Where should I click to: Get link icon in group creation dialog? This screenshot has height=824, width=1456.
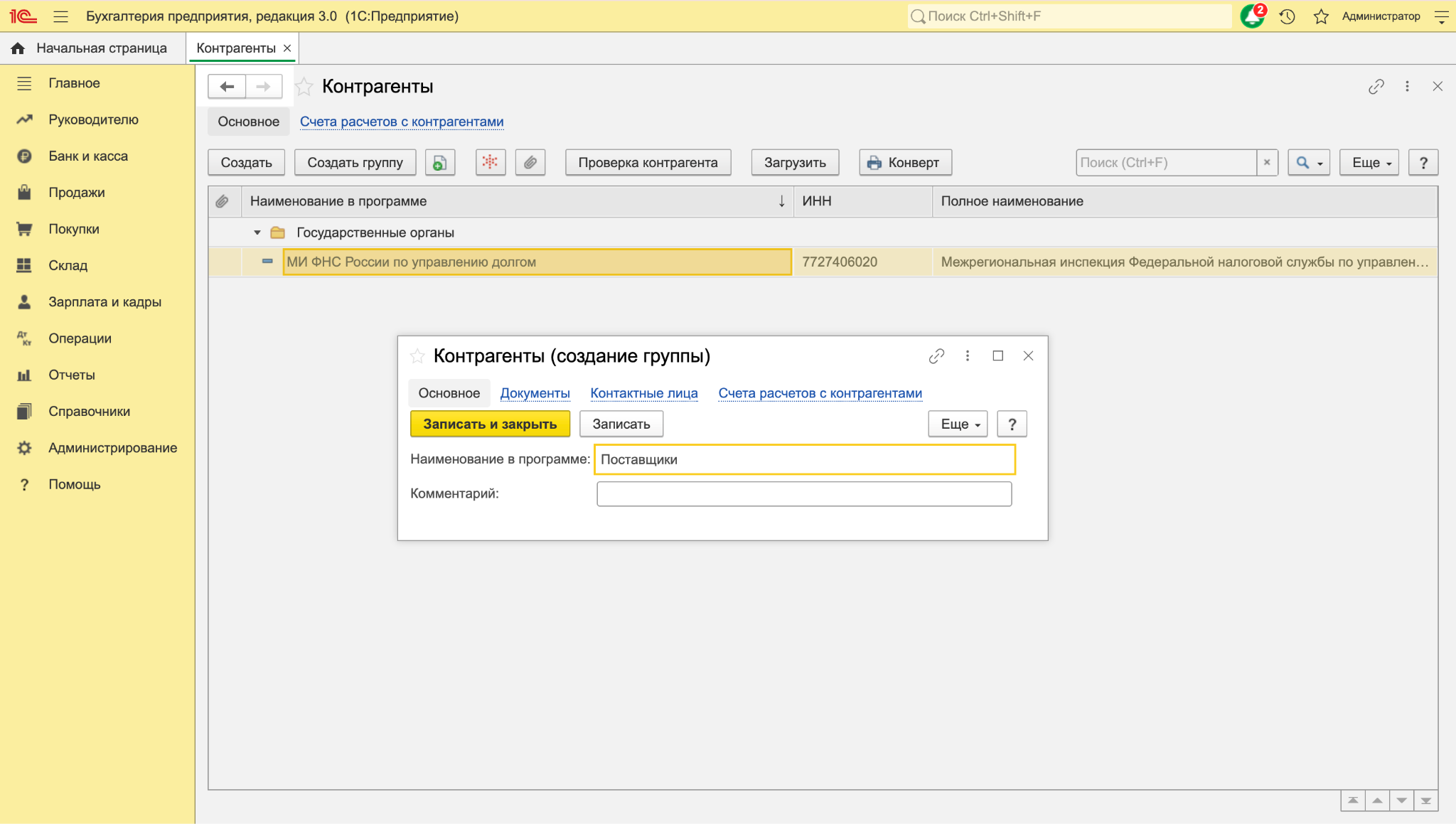[936, 356]
